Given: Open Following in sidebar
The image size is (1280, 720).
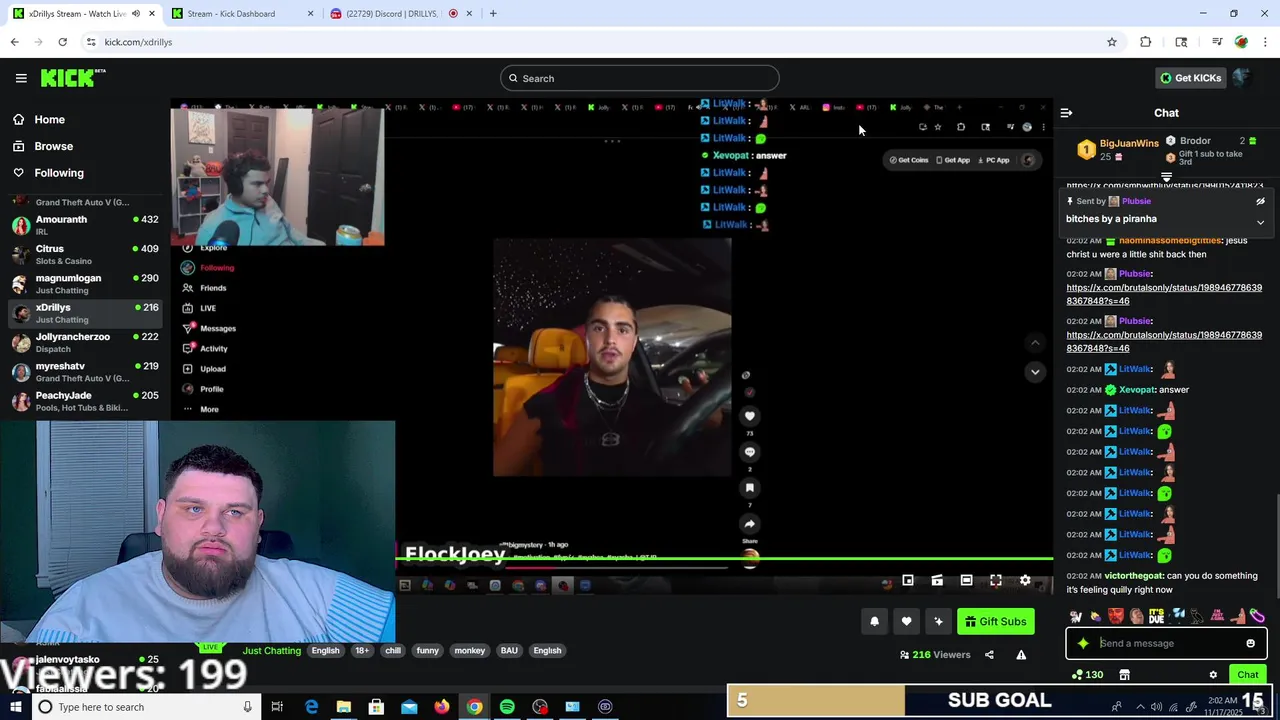Looking at the screenshot, I should [x=58, y=173].
